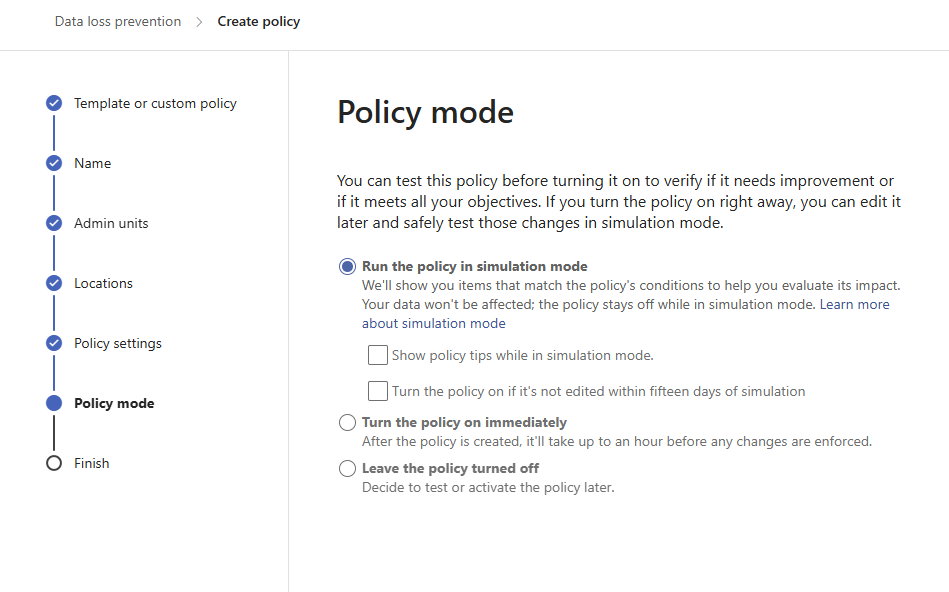Viewport: 949px width, 592px height.
Task: Check Turn the policy on after fifteen days
Action: pos(378,391)
